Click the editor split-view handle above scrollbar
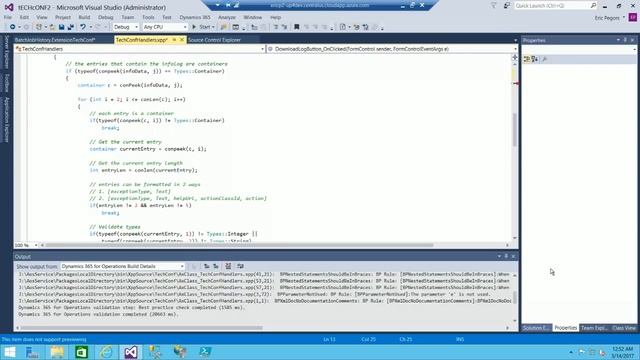Image resolution: width=640 pixels, height=360 pixels. [515, 57]
